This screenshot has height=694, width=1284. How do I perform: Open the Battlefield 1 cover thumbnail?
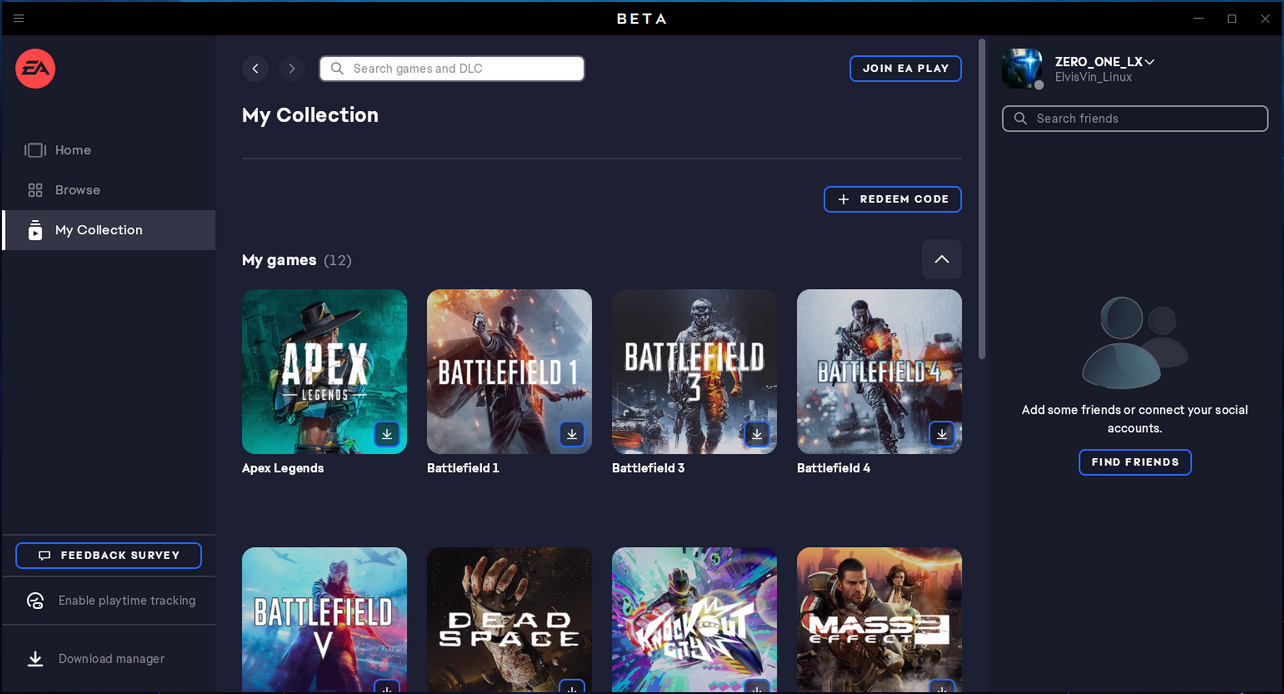click(509, 372)
